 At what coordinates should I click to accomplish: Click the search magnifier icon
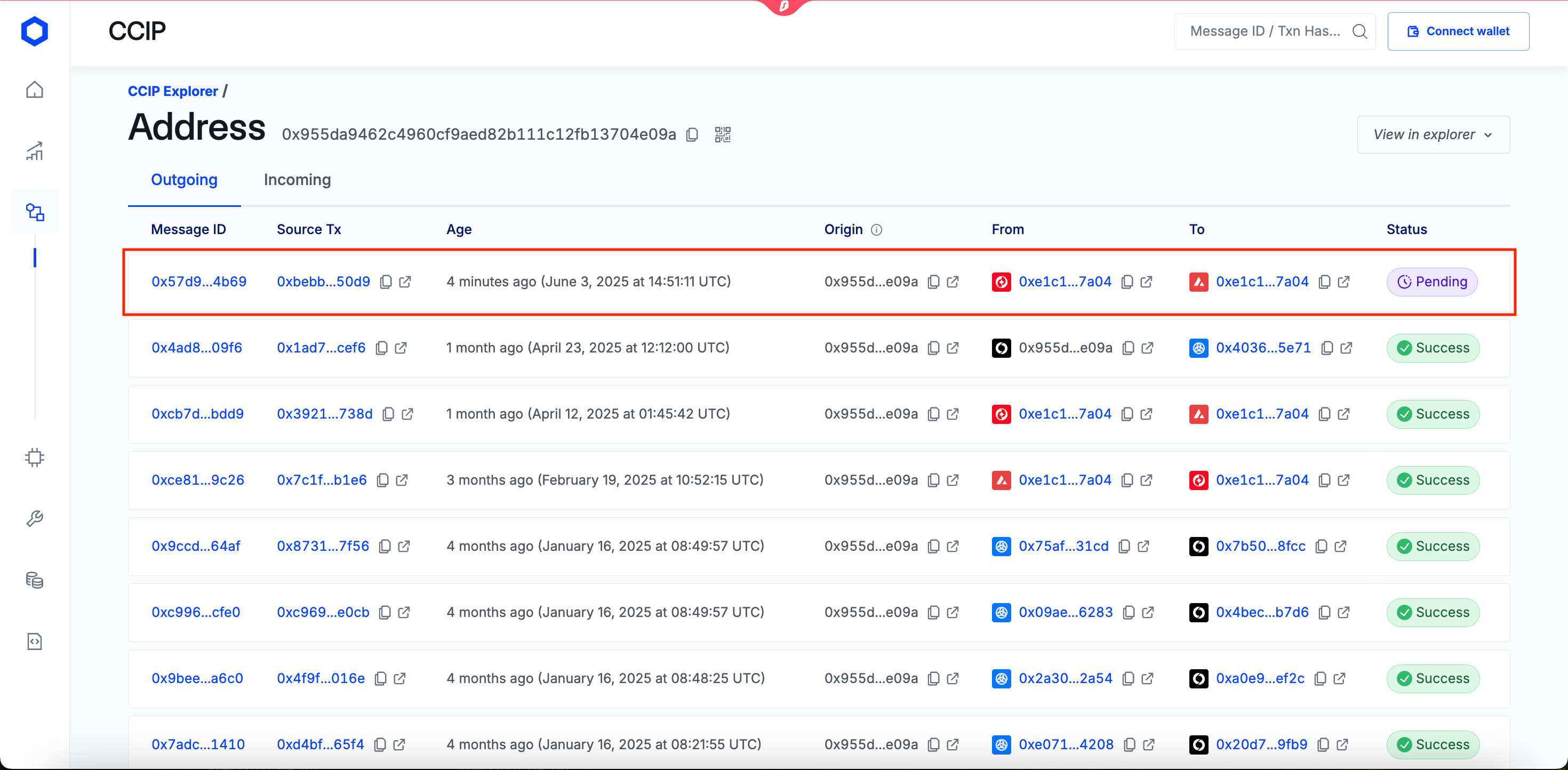[1359, 31]
